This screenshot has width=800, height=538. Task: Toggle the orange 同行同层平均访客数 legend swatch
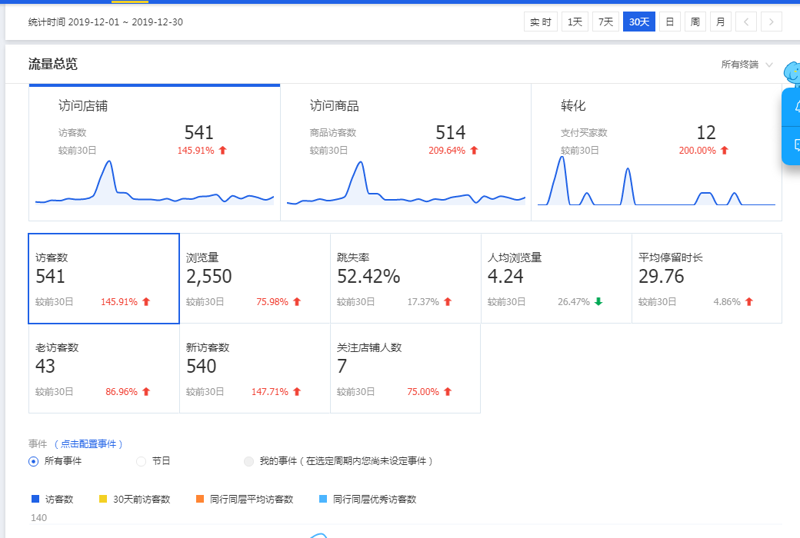click(x=200, y=499)
